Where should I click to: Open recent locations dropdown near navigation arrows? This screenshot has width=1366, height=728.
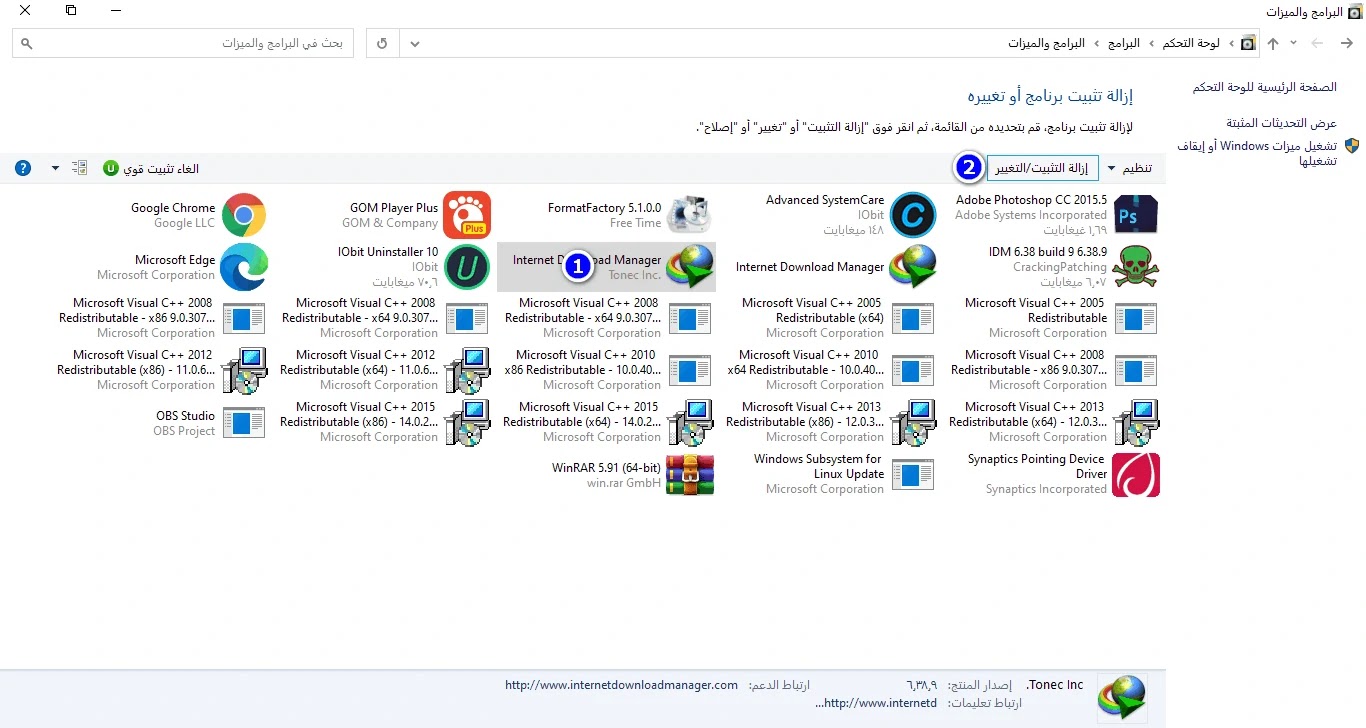click(x=1293, y=44)
